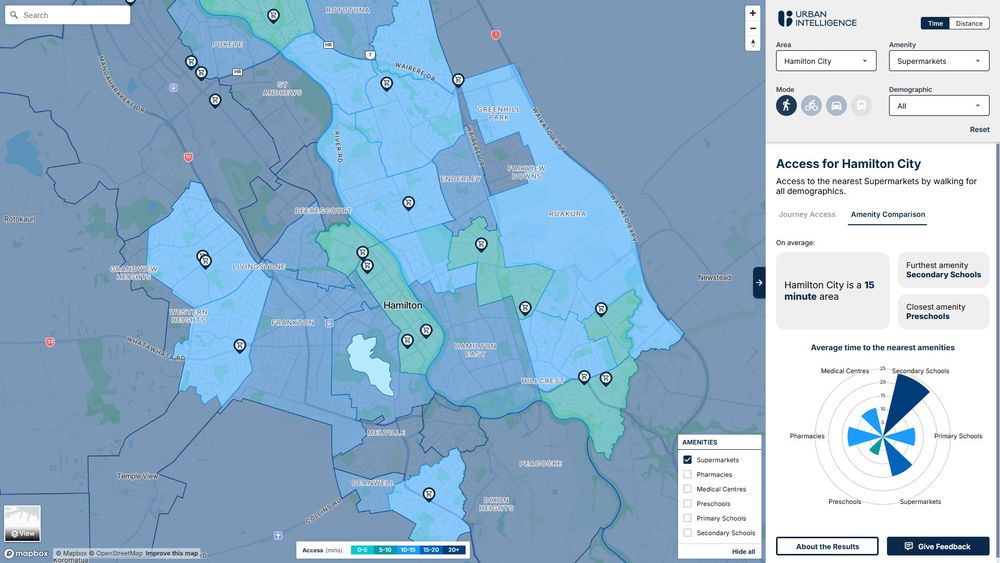Select the Amenity Comparison tab
Image resolution: width=1000 pixels, height=563 pixels.
point(888,215)
